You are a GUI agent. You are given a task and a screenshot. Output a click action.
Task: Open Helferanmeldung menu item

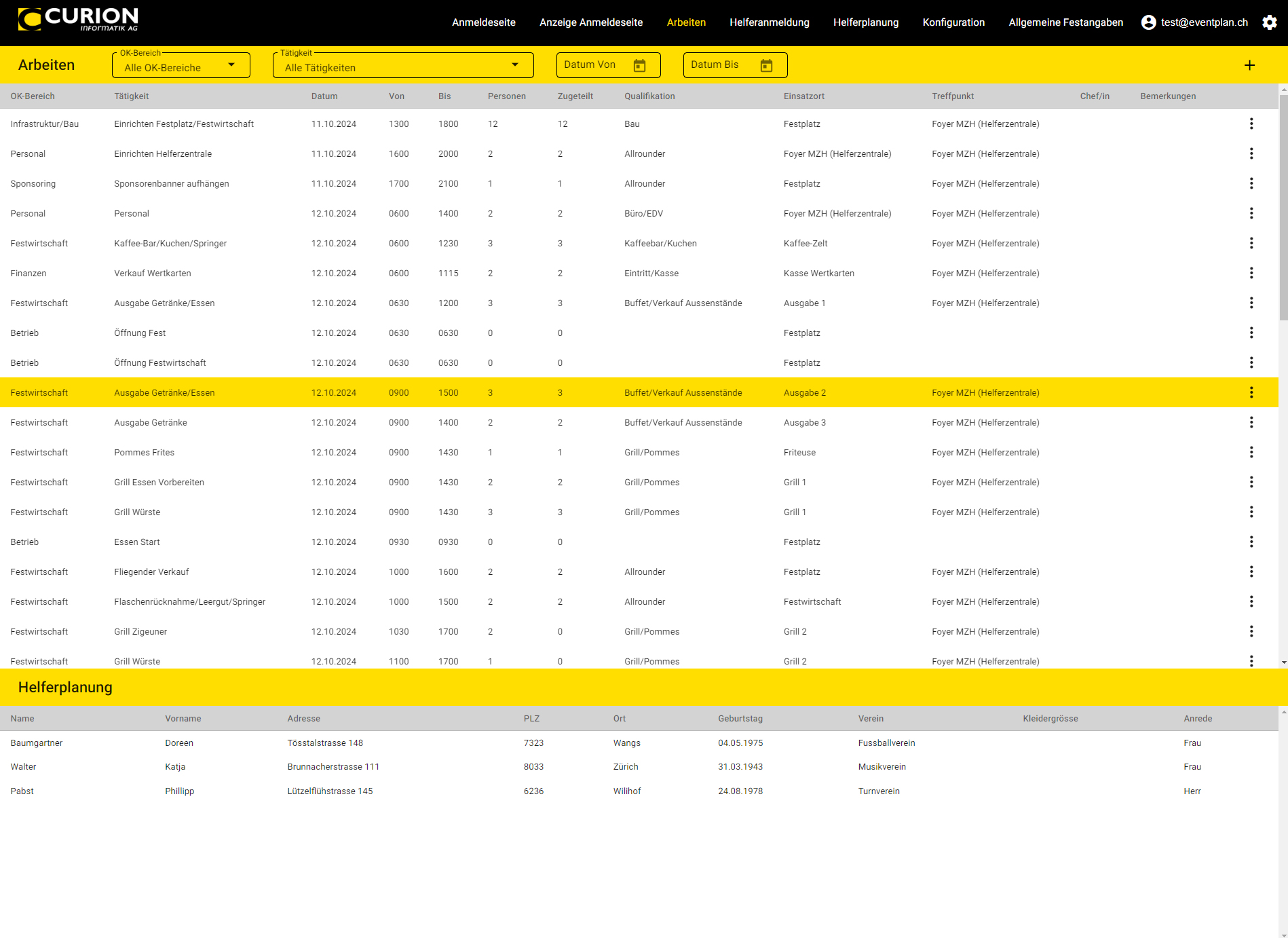770,22
